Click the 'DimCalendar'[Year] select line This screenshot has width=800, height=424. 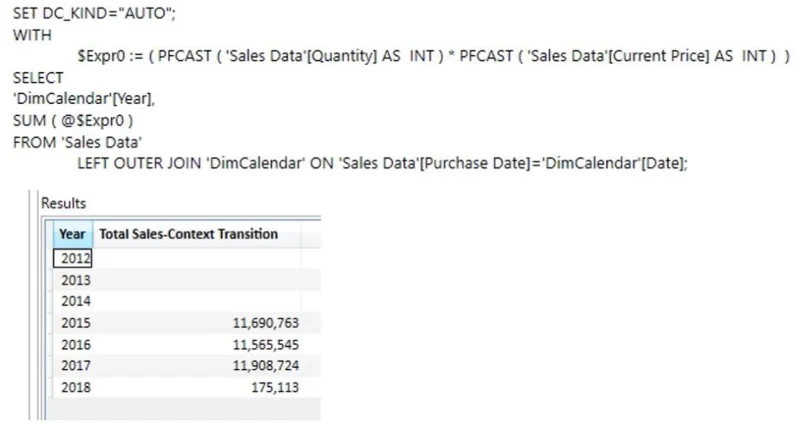coord(84,98)
